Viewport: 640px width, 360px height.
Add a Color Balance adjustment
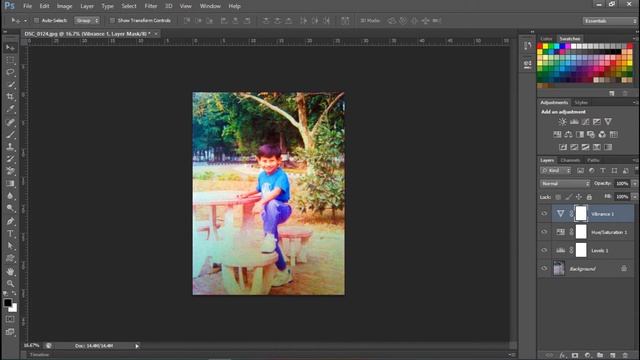(x=568, y=134)
